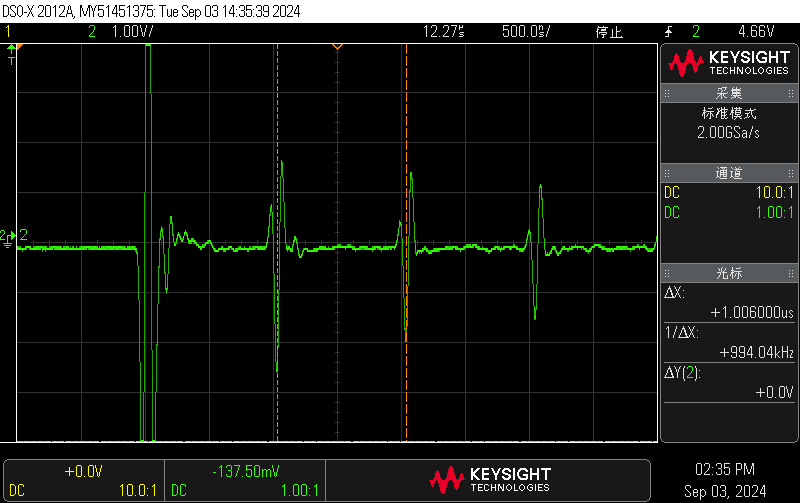Screen dimensions: 800x503
Task: Select the trigger source 2 indicator
Action: point(696,32)
